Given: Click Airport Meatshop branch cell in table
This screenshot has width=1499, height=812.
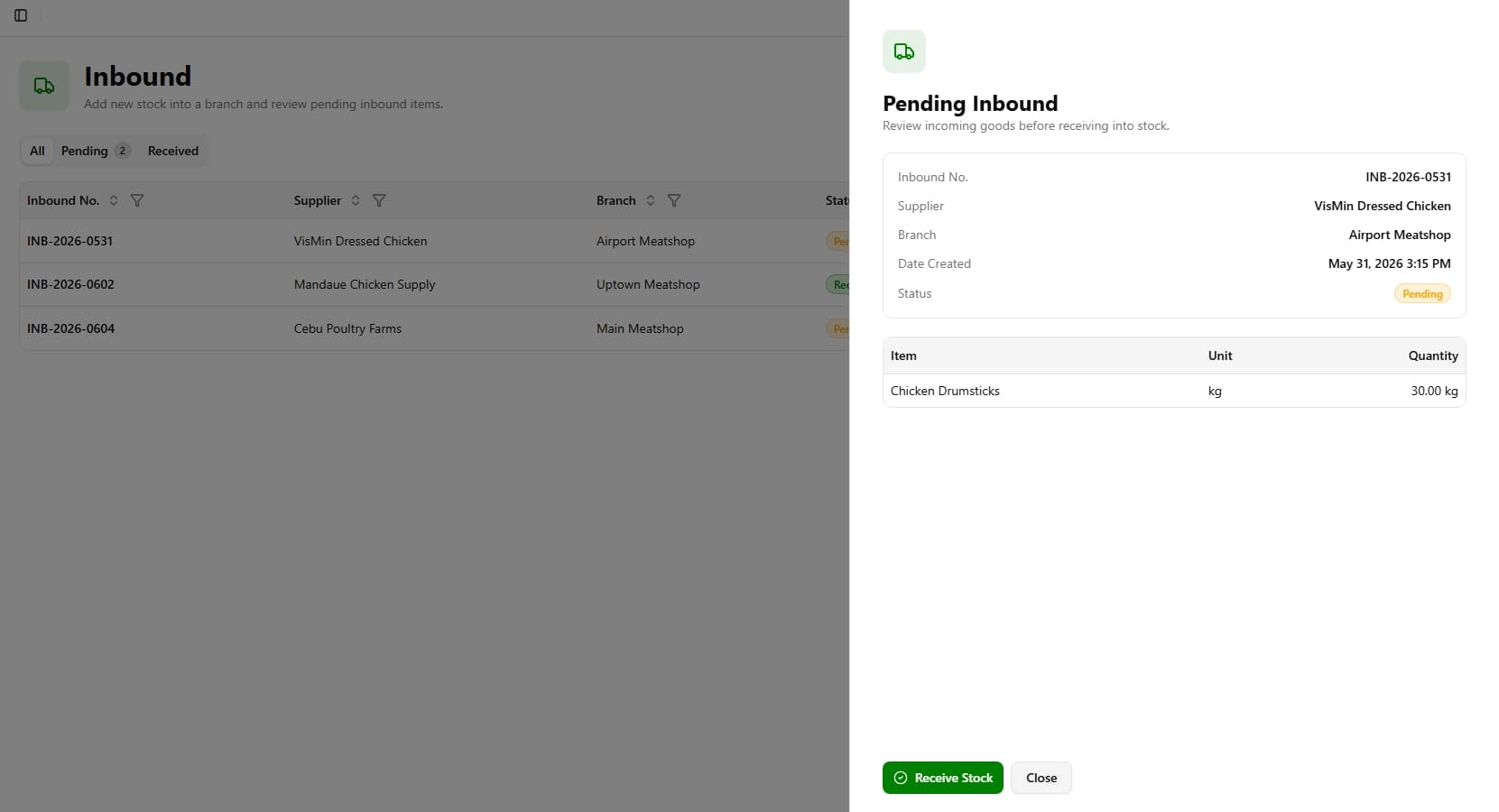Looking at the screenshot, I should point(645,241).
